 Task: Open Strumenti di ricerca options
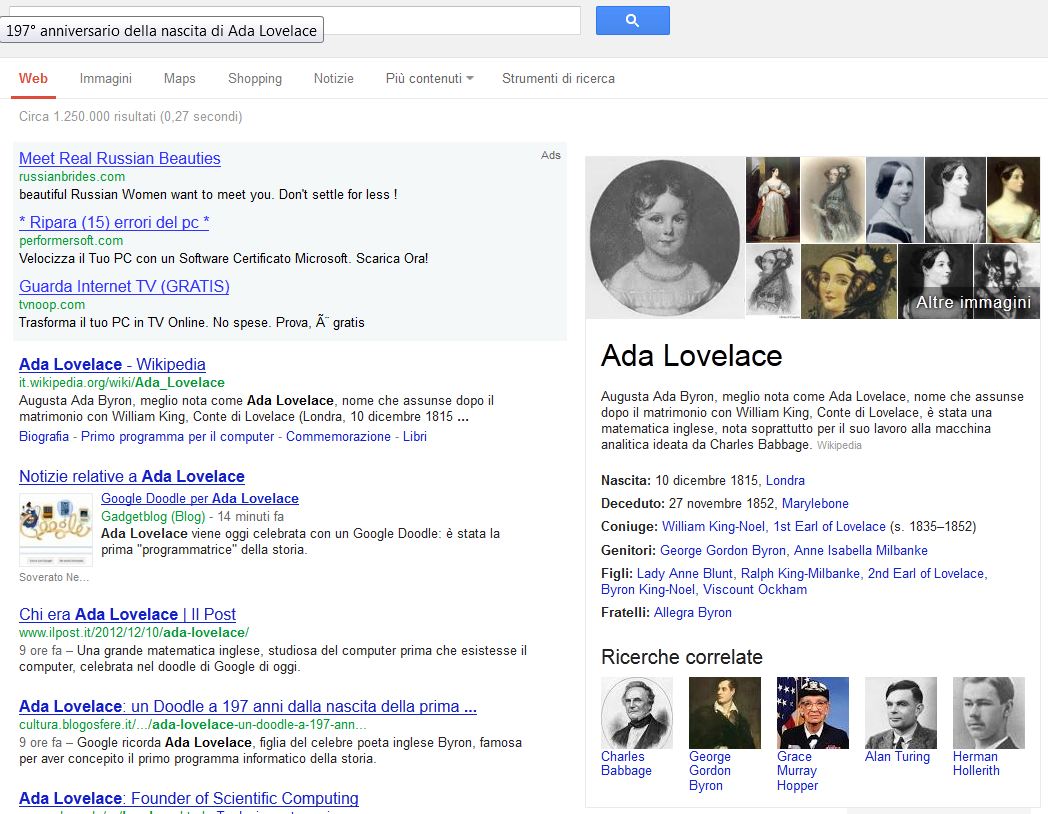[x=558, y=78]
